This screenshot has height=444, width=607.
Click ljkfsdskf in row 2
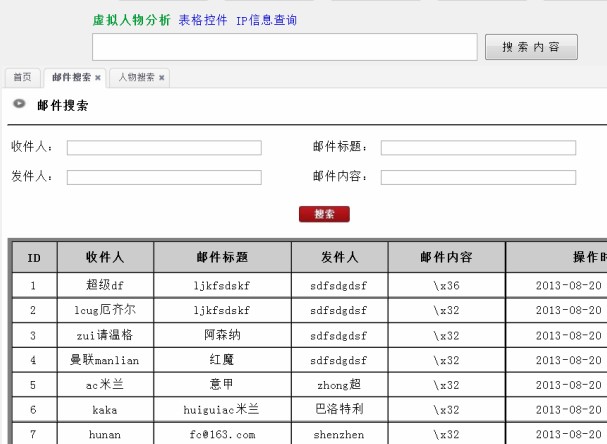click(x=222, y=310)
